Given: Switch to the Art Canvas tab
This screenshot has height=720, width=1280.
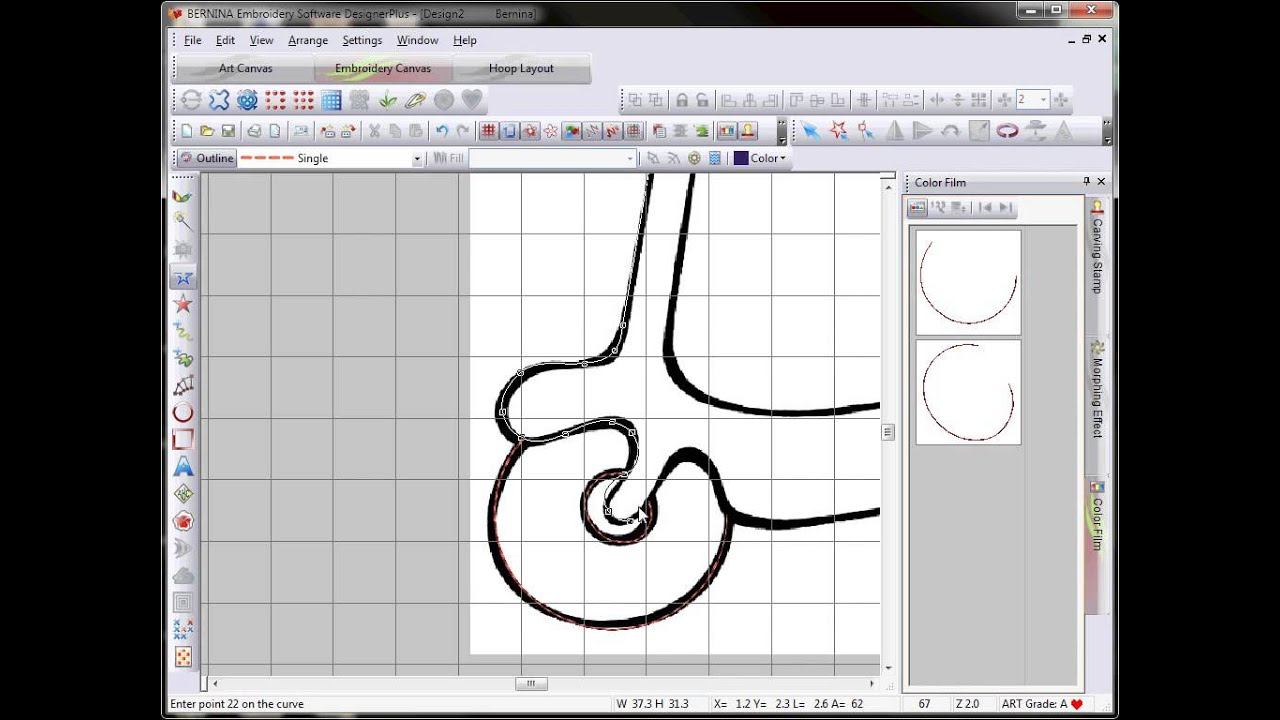Looking at the screenshot, I should click(245, 68).
